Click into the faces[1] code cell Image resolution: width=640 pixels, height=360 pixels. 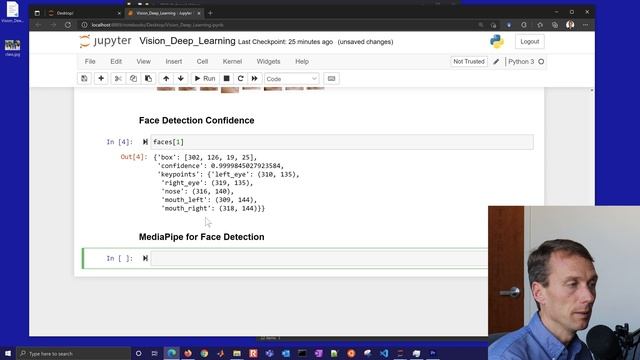[342, 142]
